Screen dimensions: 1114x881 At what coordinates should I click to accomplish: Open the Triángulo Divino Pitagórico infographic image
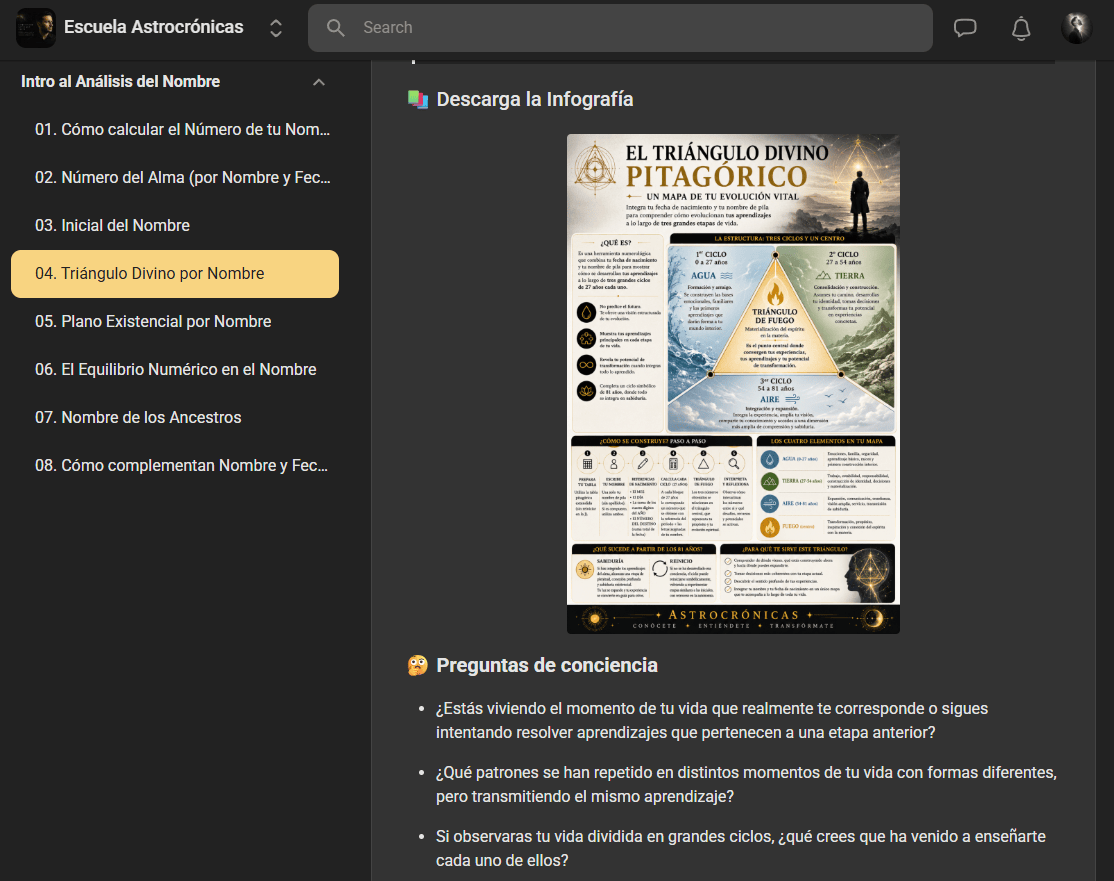[x=733, y=384]
